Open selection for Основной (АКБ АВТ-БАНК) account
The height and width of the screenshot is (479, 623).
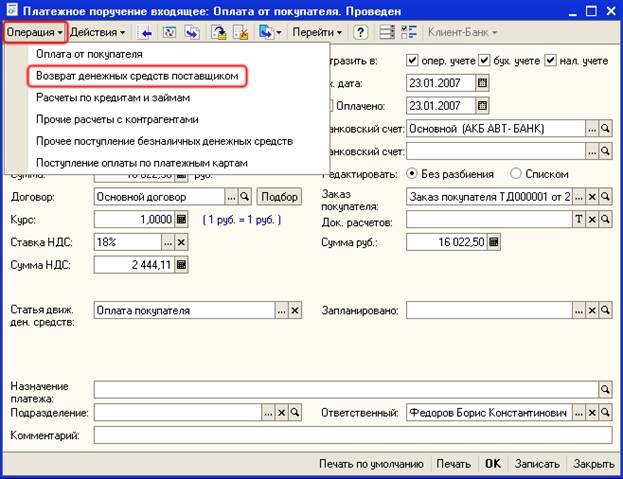[592, 128]
